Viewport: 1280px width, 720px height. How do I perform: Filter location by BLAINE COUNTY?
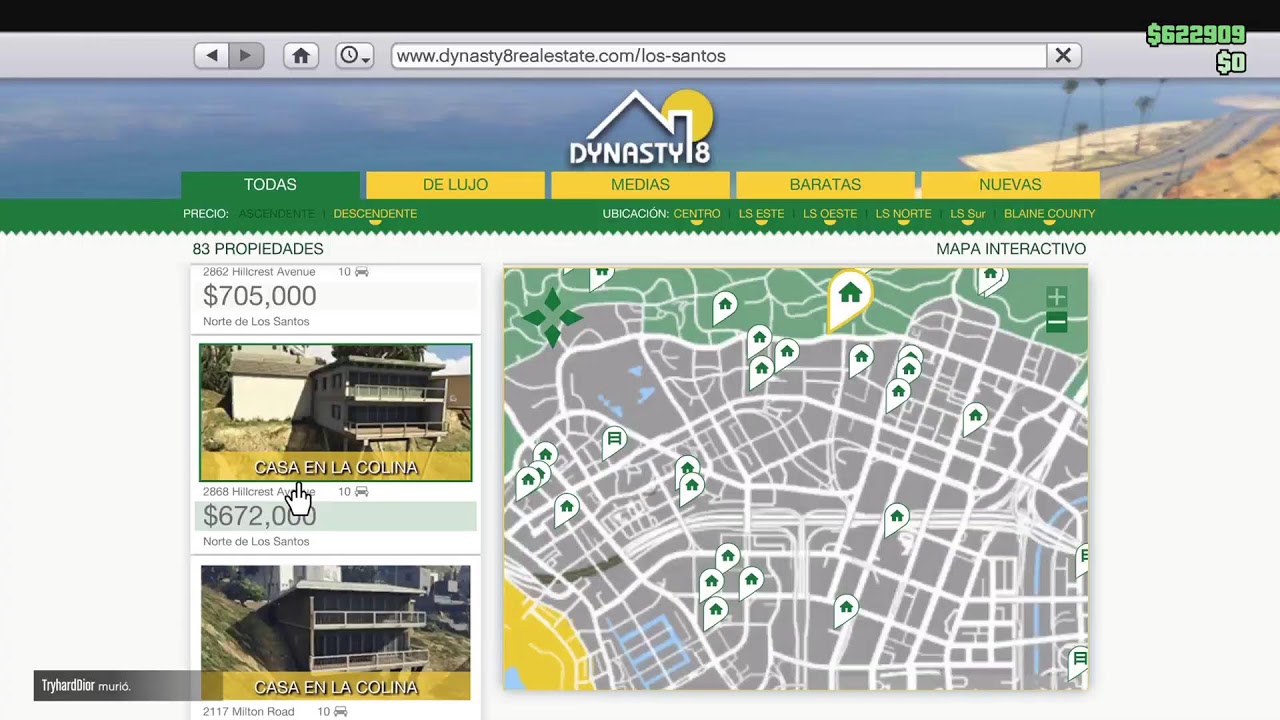click(x=1050, y=214)
